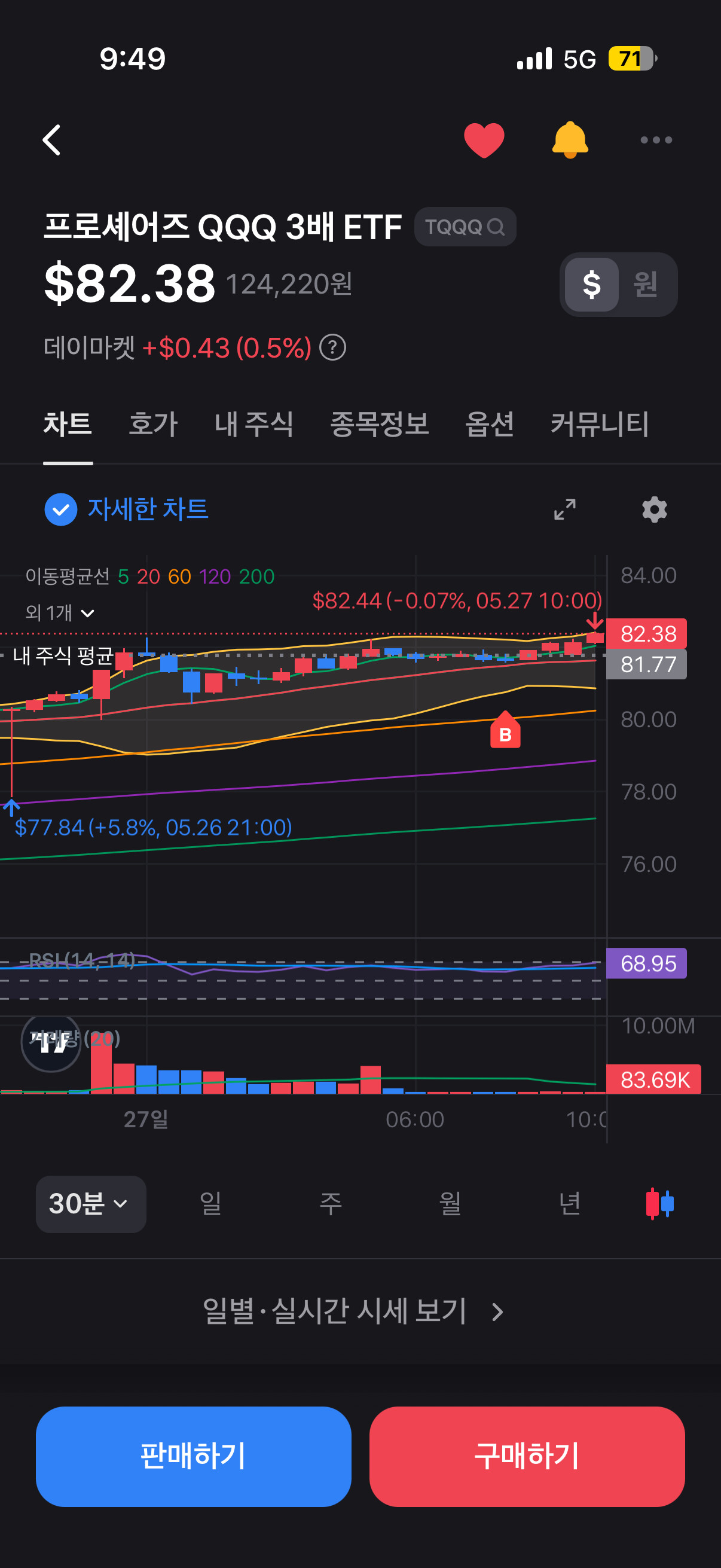Tap the purple 120 moving average label
Screen dimensions: 721x1568
[x=215, y=576]
